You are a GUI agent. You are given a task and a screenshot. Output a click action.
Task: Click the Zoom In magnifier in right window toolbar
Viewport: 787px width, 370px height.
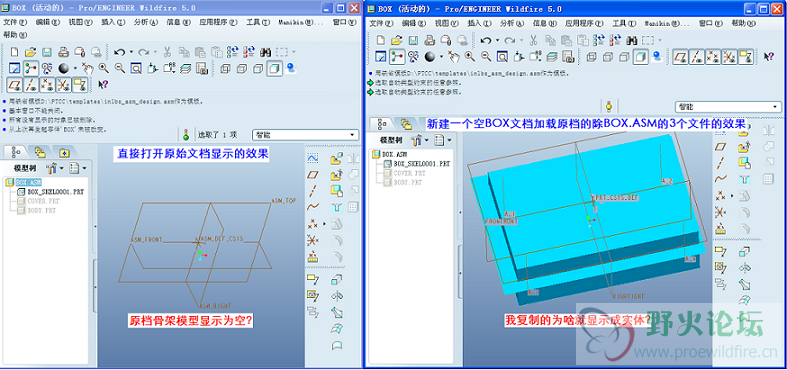click(x=469, y=56)
